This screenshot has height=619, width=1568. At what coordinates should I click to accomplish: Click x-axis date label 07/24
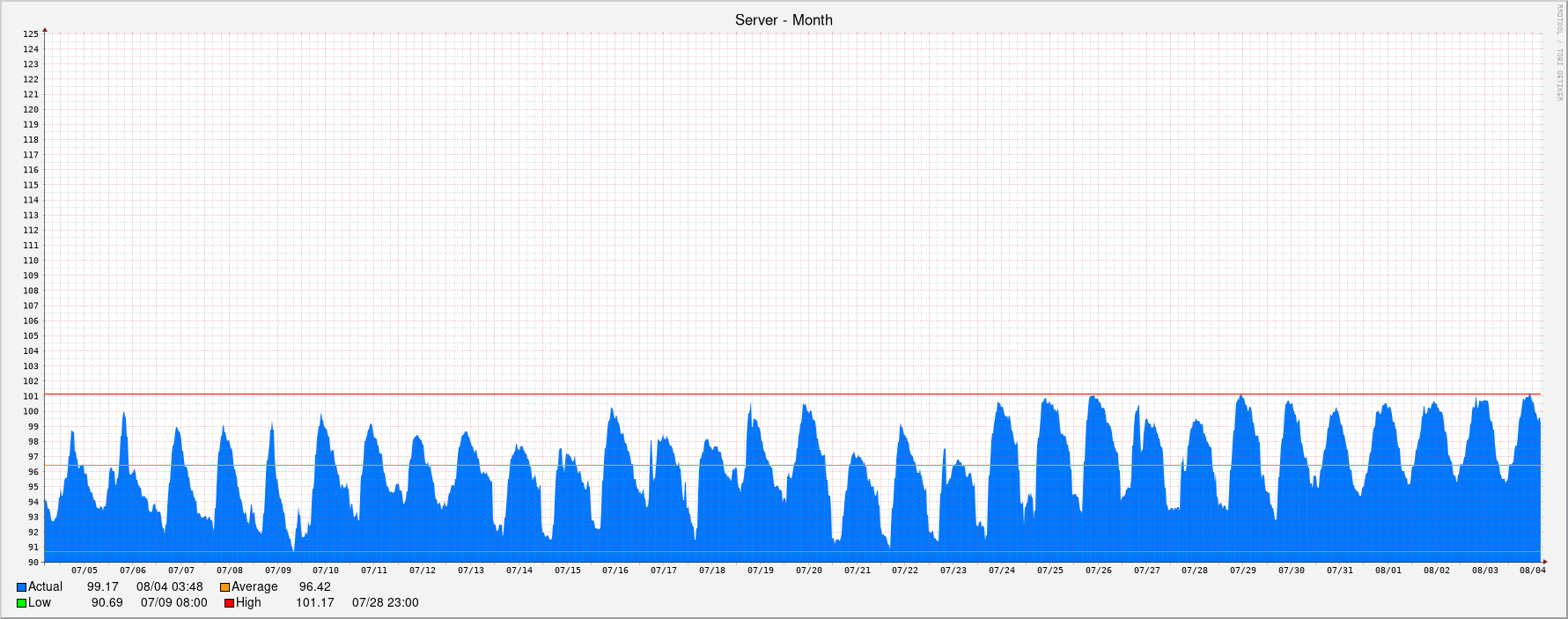tap(1002, 571)
